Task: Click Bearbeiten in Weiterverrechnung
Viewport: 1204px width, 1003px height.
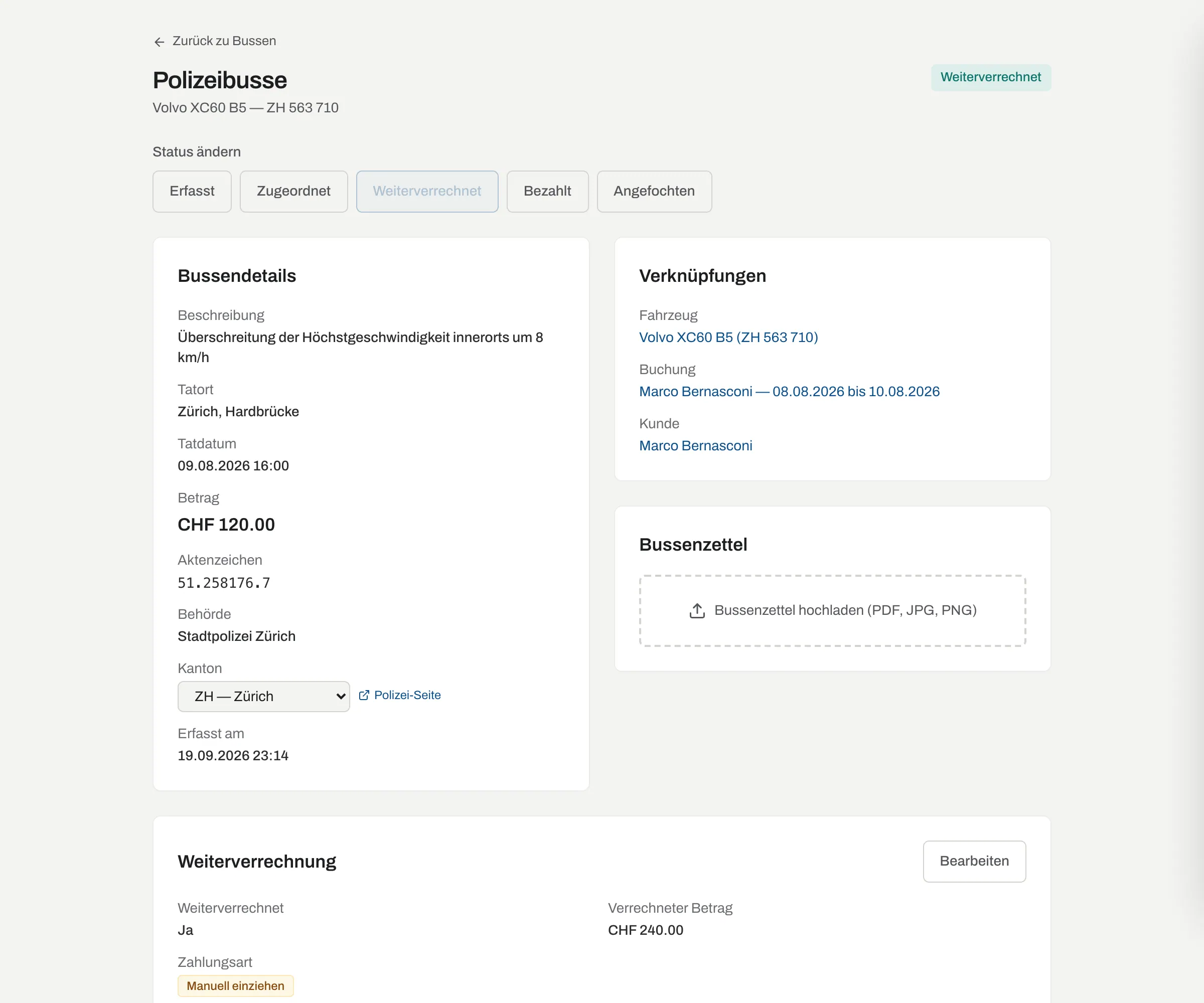Action: pos(974,862)
